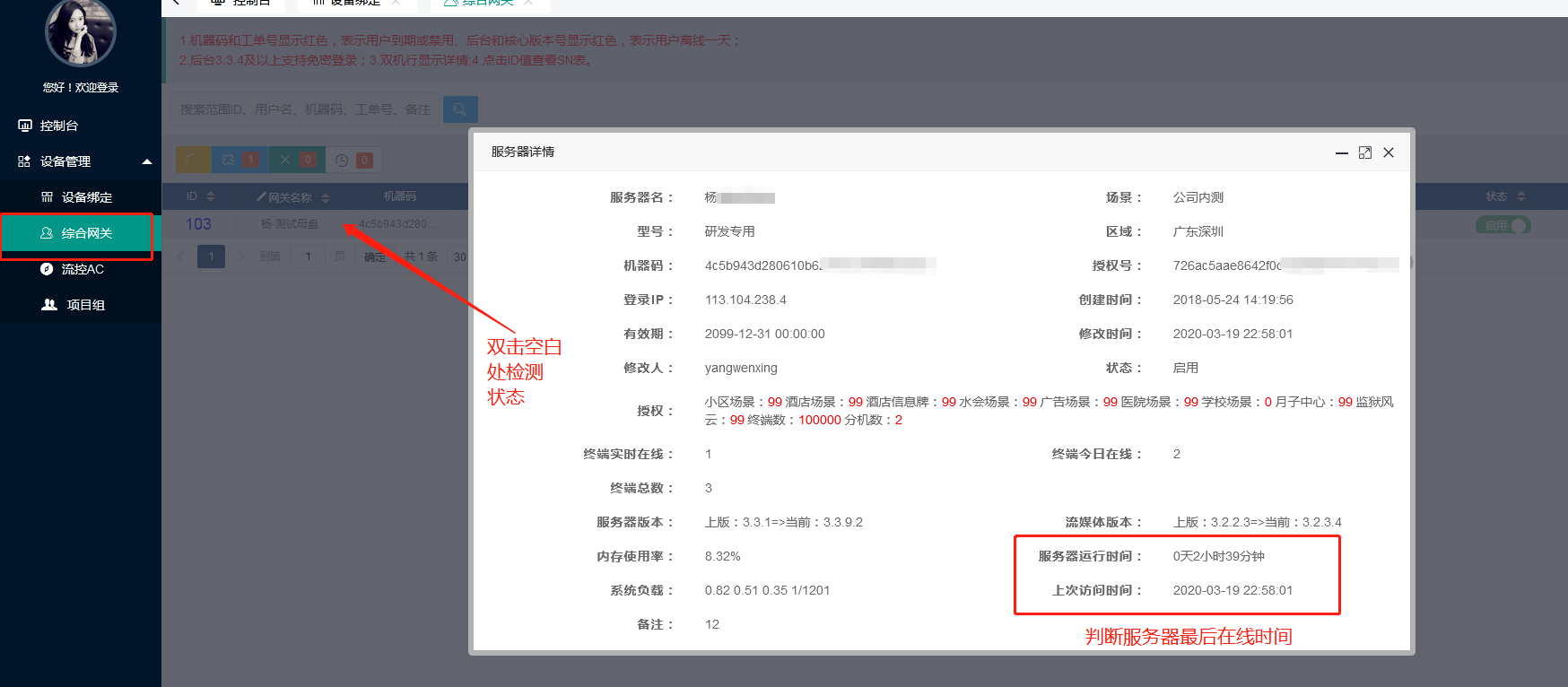The height and width of the screenshot is (687, 1568).
Task: Focus the gateway search input field
Action: coord(305,109)
